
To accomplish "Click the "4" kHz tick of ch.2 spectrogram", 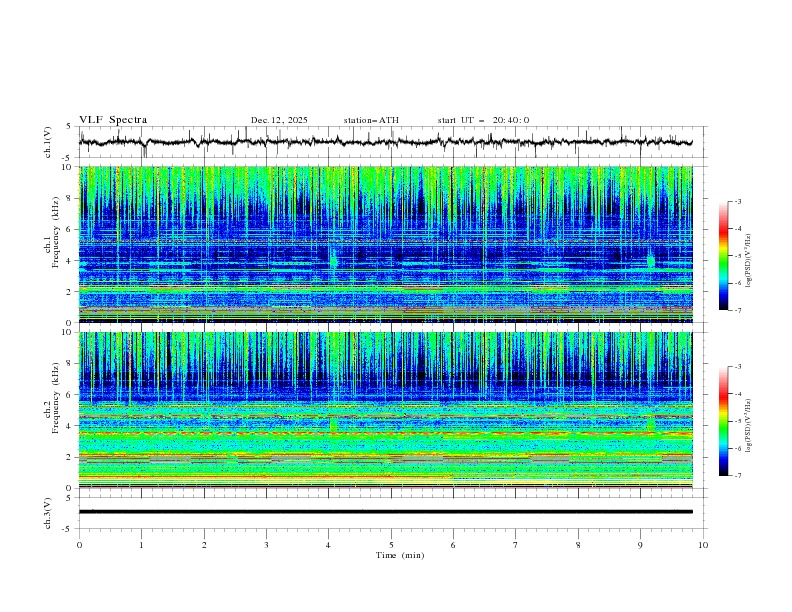I will coord(71,426).
